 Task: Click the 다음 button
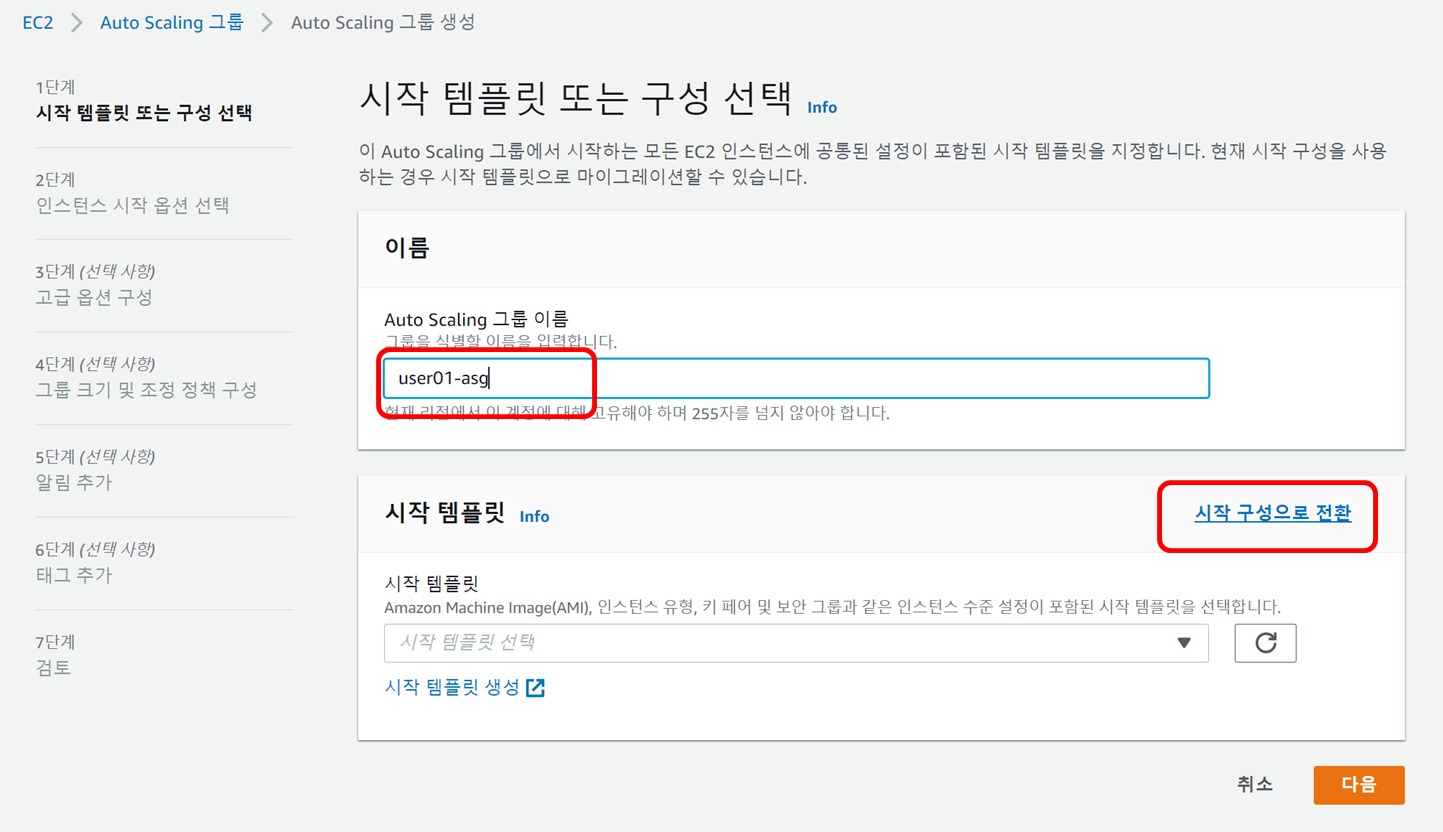pyautogui.click(x=1358, y=785)
